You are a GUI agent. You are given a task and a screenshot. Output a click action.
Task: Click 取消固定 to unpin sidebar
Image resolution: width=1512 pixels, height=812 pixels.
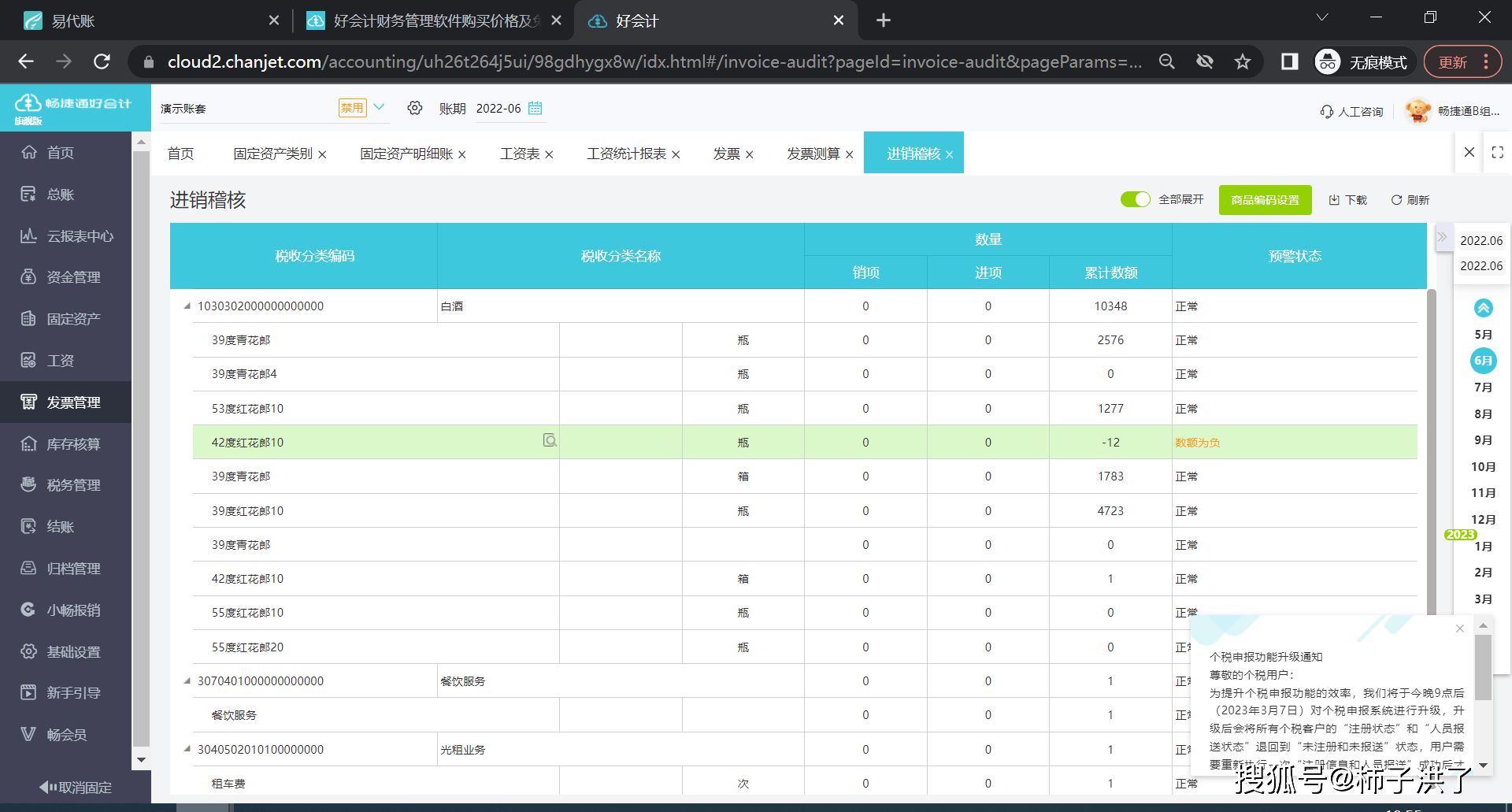(76, 787)
